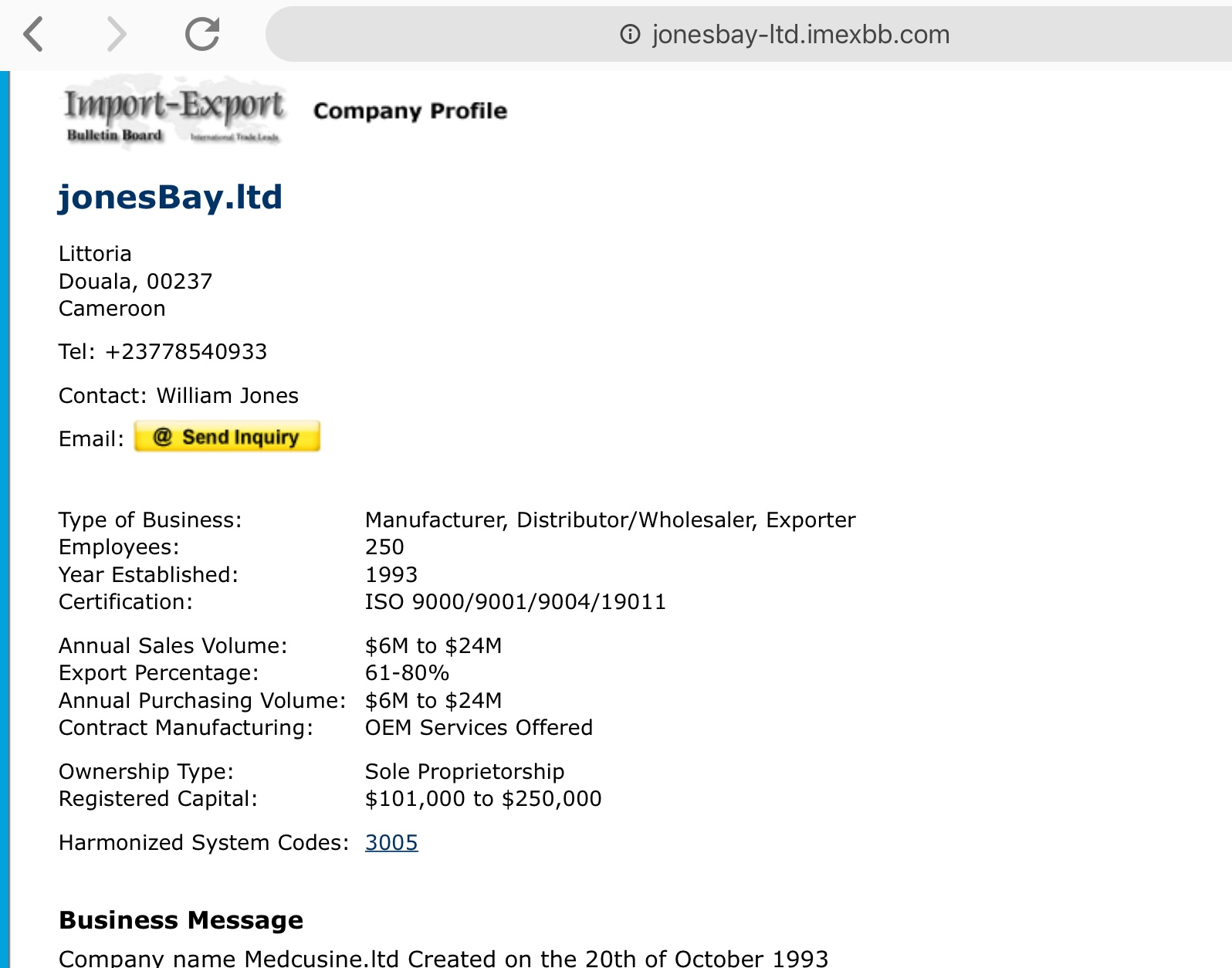The height and width of the screenshot is (968, 1232).
Task: Select the ISO 9000/9001/9004/19011 certification text
Action: (x=515, y=602)
